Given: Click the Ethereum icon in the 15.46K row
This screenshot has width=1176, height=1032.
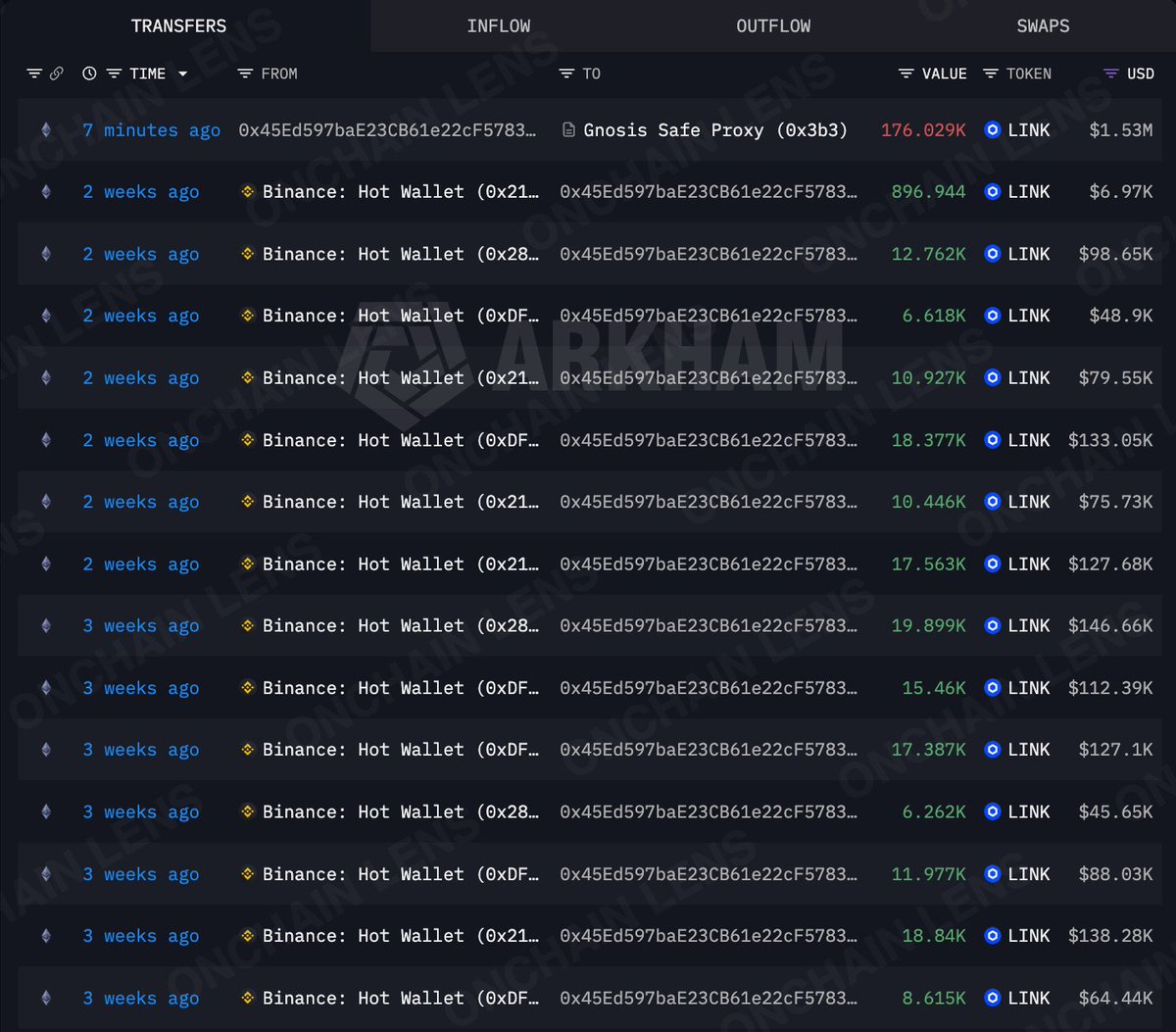Looking at the screenshot, I should [45, 688].
